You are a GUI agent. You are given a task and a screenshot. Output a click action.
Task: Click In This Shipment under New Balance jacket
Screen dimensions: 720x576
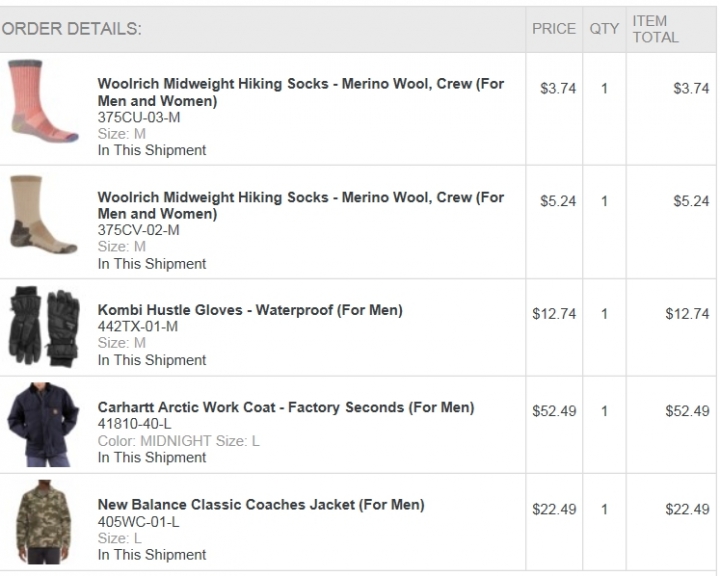[x=152, y=555]
